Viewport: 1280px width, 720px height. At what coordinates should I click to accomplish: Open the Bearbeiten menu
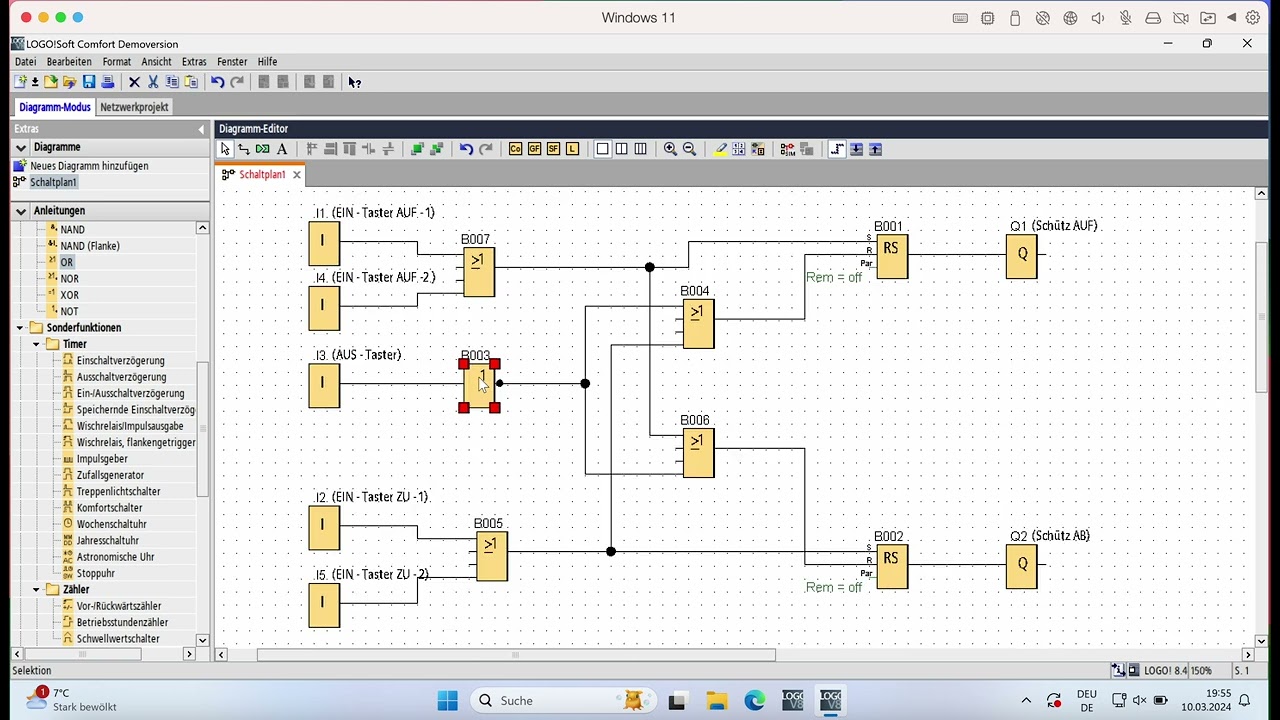69,62
